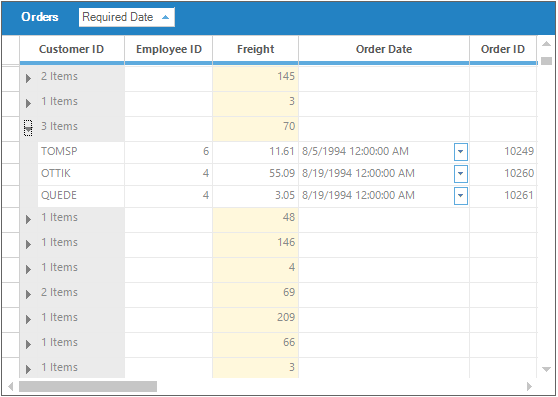This screenshot has height=397, width=558.
Task: Click freight value 3.05
Action: (256, 196)
